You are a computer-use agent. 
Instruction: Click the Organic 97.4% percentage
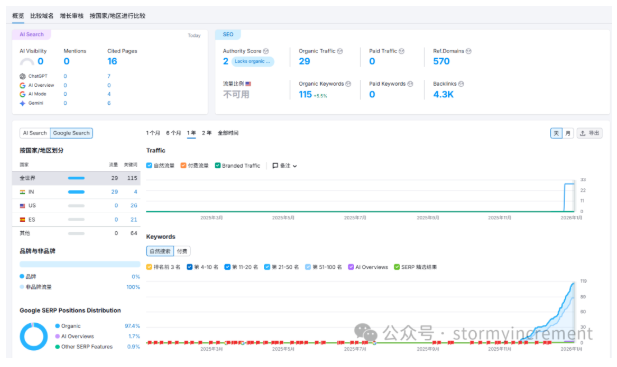tap(132, 326)
